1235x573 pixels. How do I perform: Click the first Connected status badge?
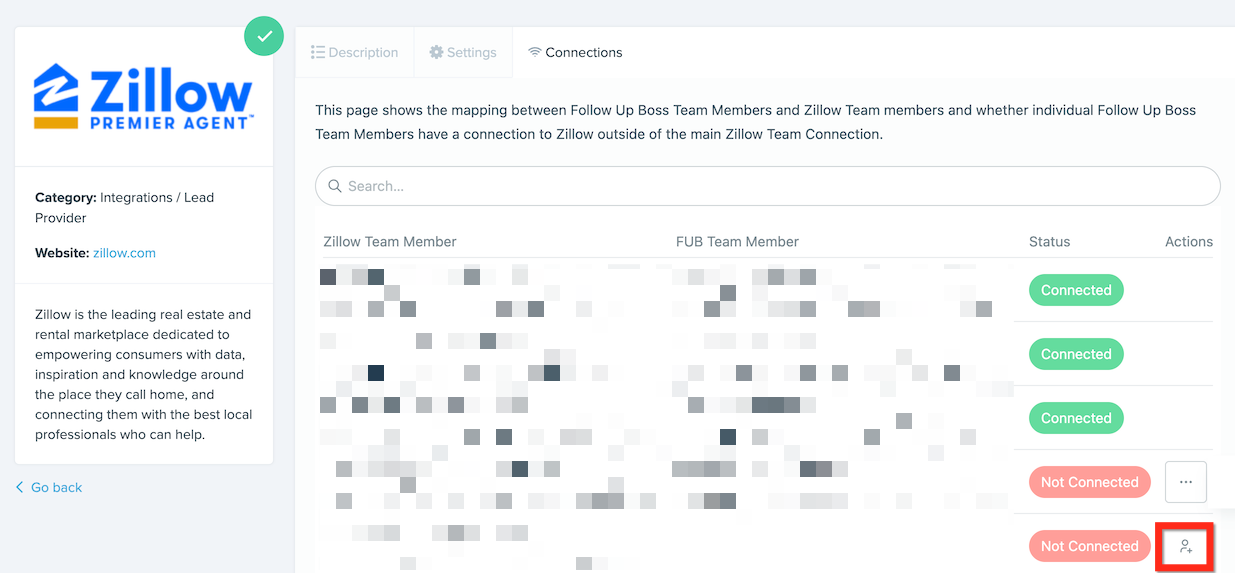[1076, 290]
